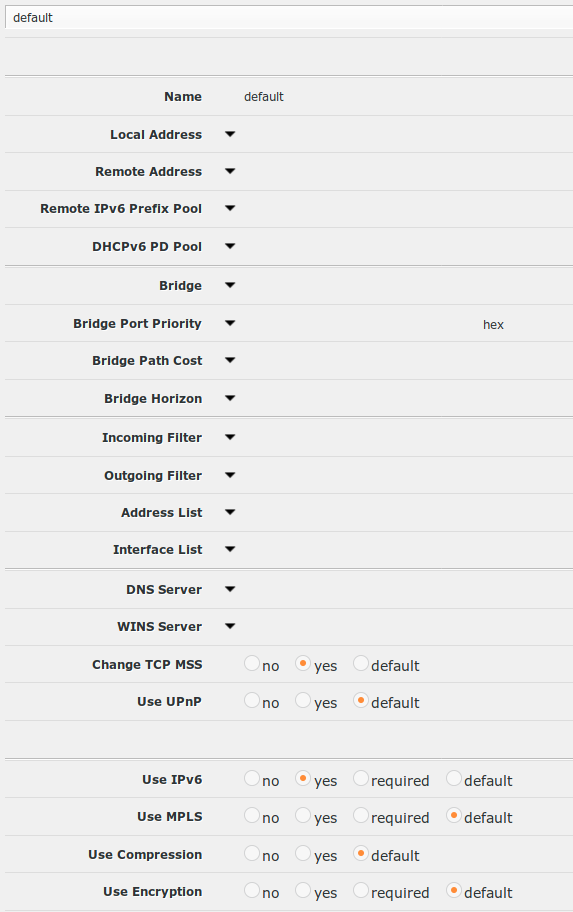Expand the DHCPv6 PD Pool arrow

[230, 247]
